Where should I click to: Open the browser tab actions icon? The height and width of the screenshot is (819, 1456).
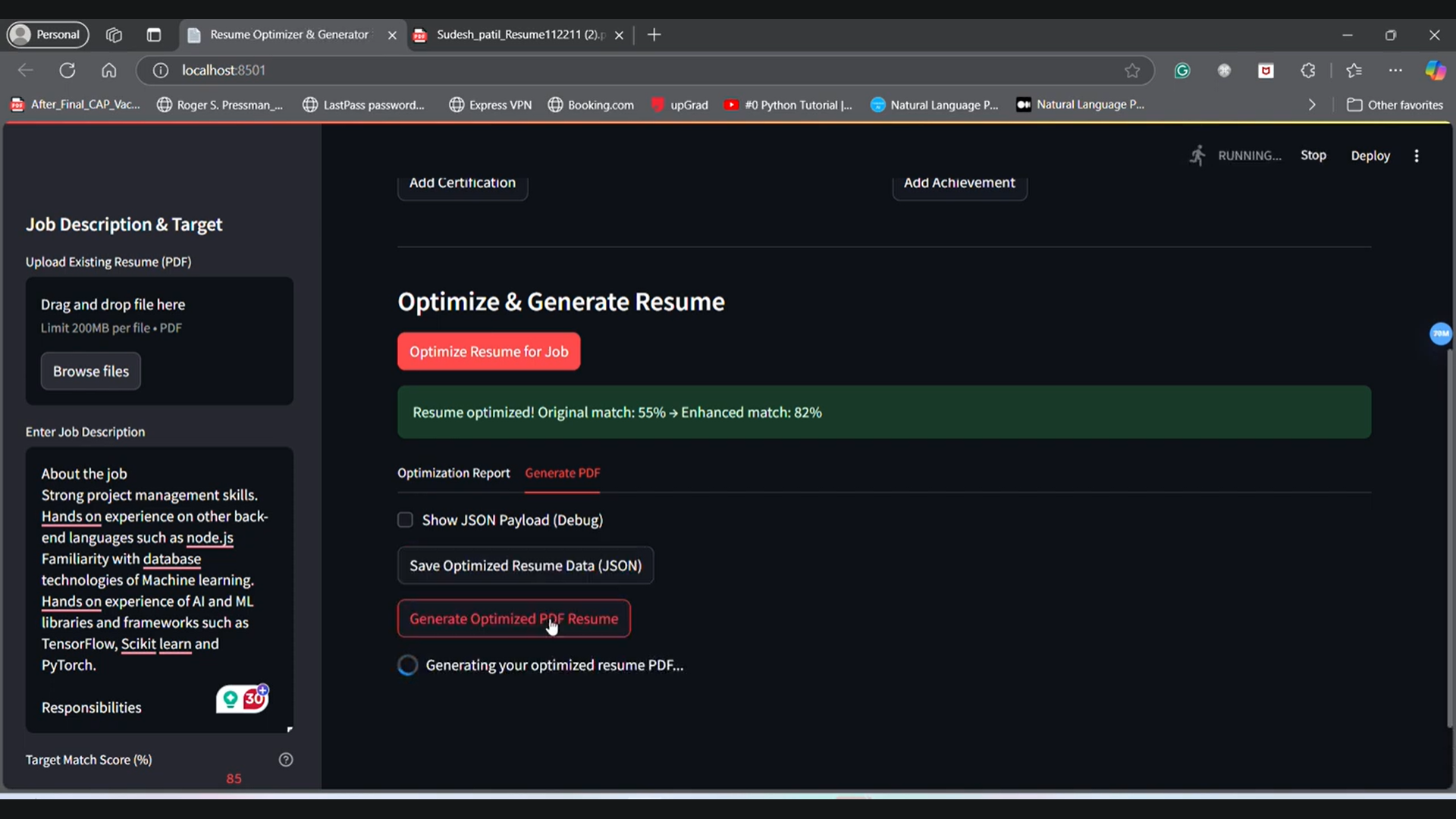[x=154, y=35]
